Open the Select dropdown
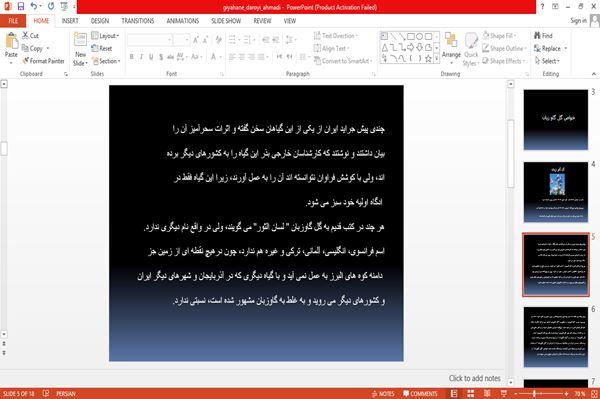Viewport: 600px width, 399px height. coord(547,61)
